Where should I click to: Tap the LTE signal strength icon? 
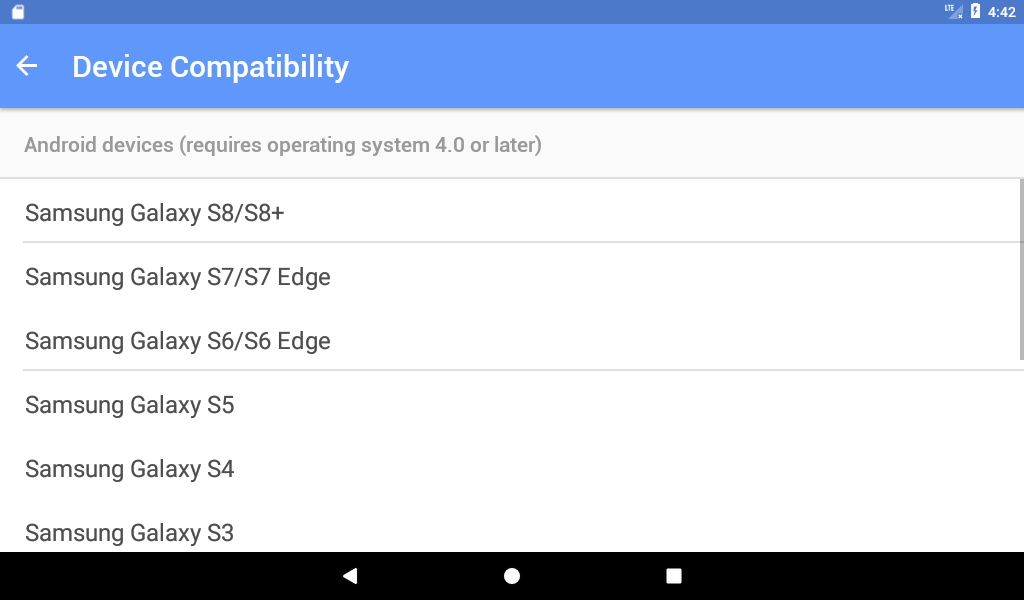954,11
